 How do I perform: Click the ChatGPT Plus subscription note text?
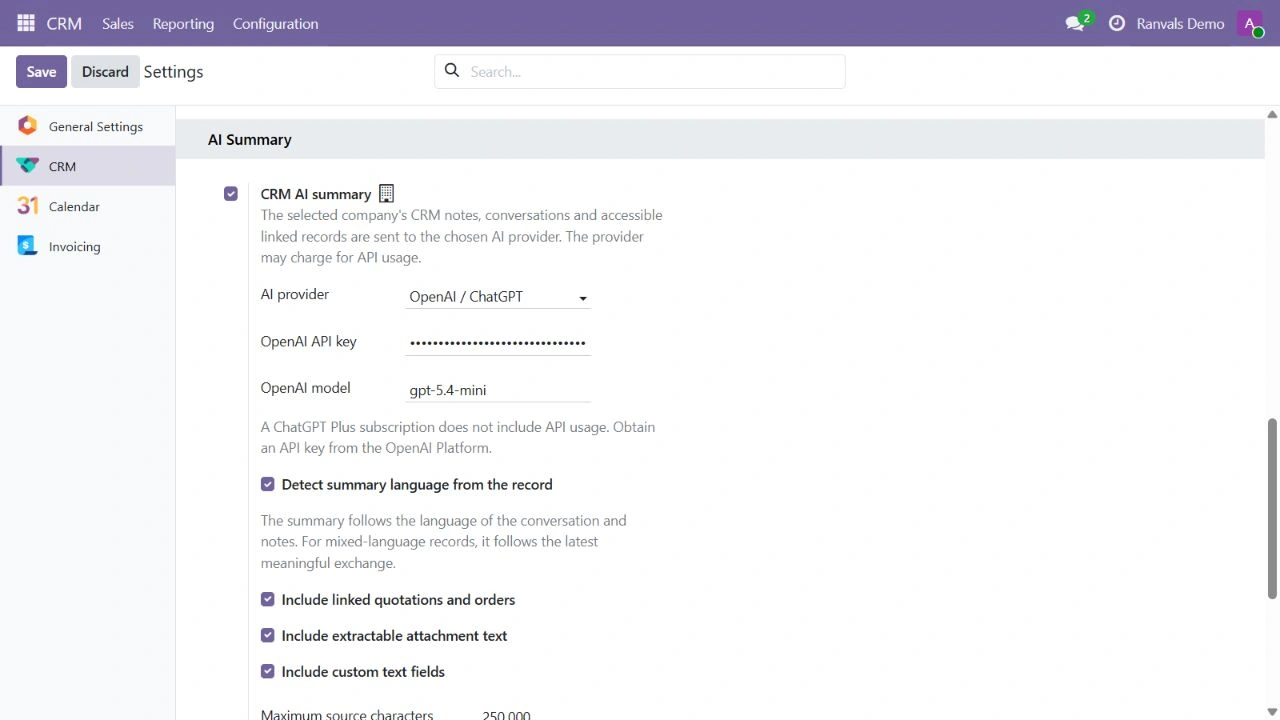(458, 437)
